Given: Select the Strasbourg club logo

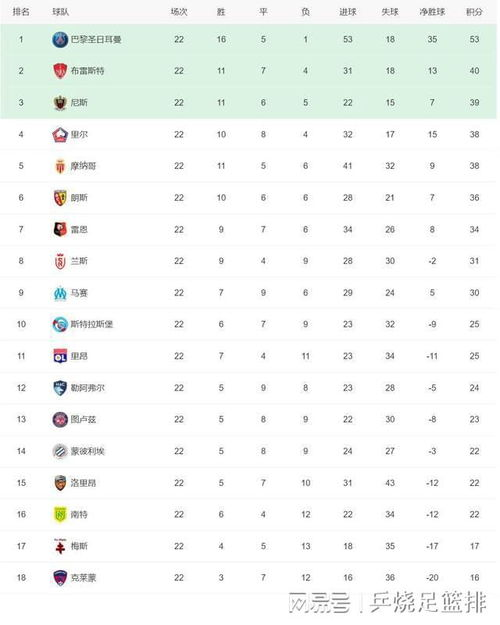Looking at the screenshot, I should [60, 324].
